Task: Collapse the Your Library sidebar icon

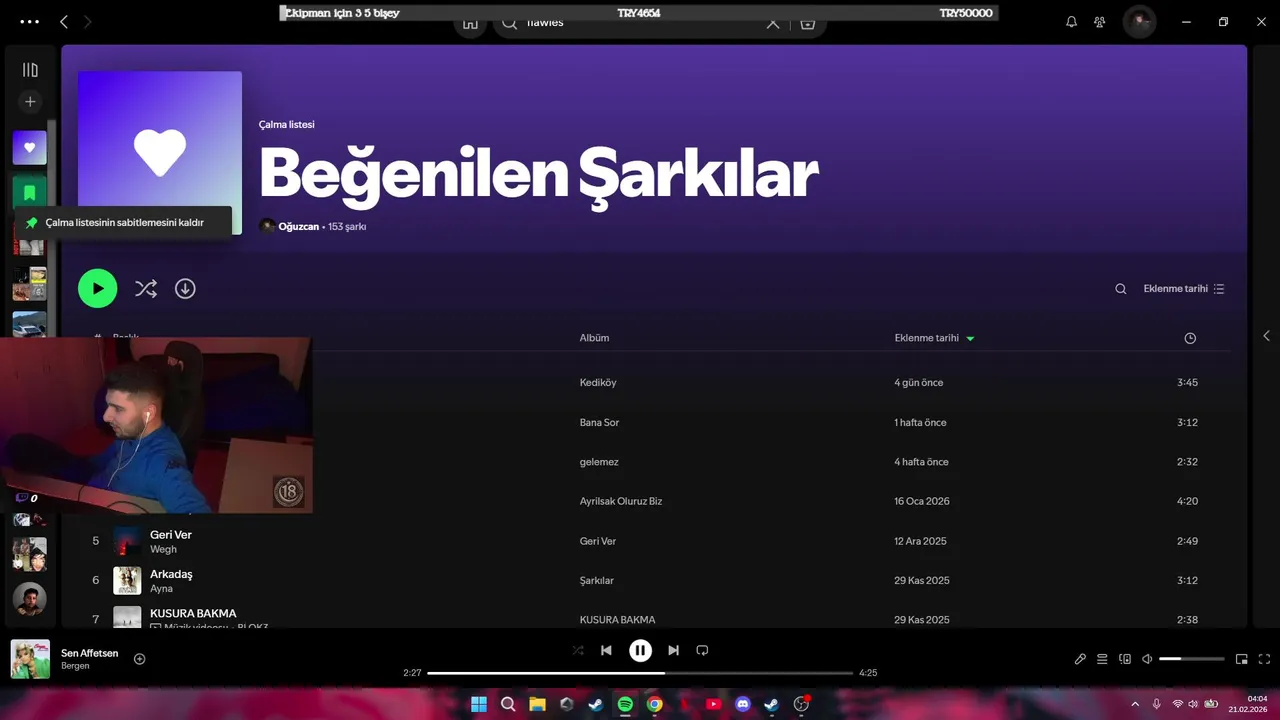Action: coord(30,70)
